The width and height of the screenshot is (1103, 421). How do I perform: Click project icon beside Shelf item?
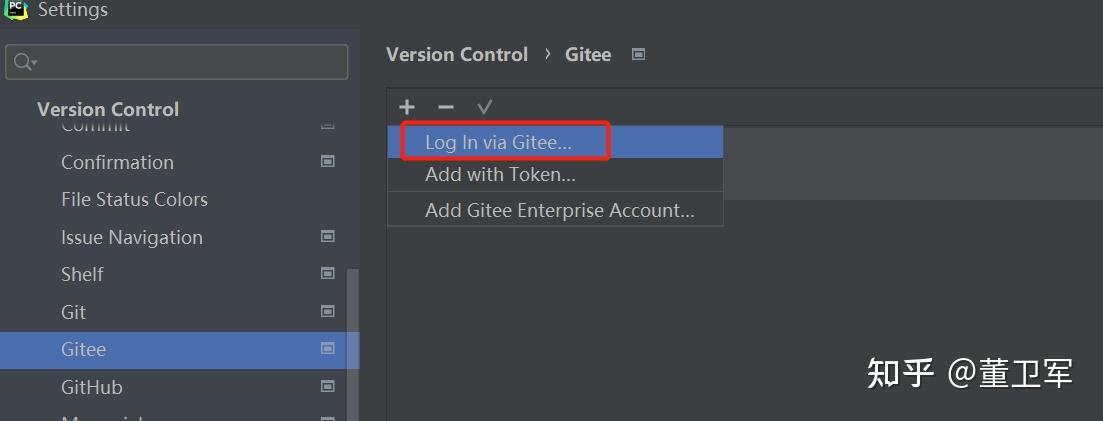tap(327, 273)
